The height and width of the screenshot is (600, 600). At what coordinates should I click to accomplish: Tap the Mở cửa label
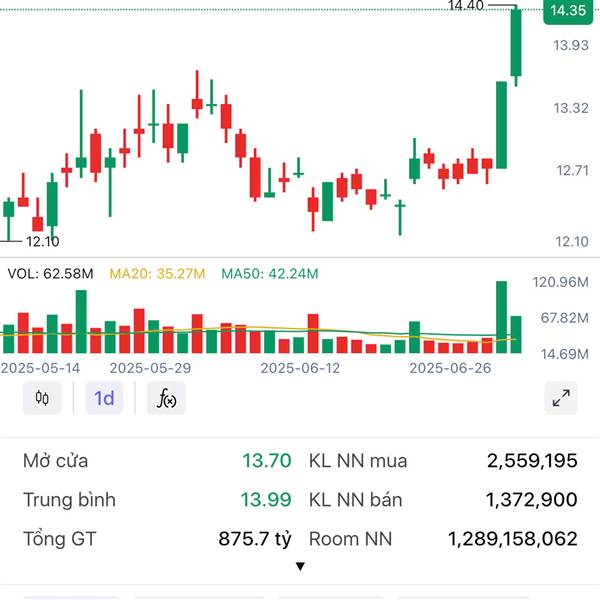(55, 460)
